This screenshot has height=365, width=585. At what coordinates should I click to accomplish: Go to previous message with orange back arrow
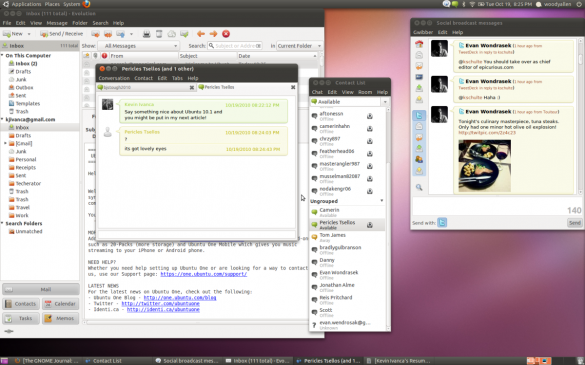point(201,34)
